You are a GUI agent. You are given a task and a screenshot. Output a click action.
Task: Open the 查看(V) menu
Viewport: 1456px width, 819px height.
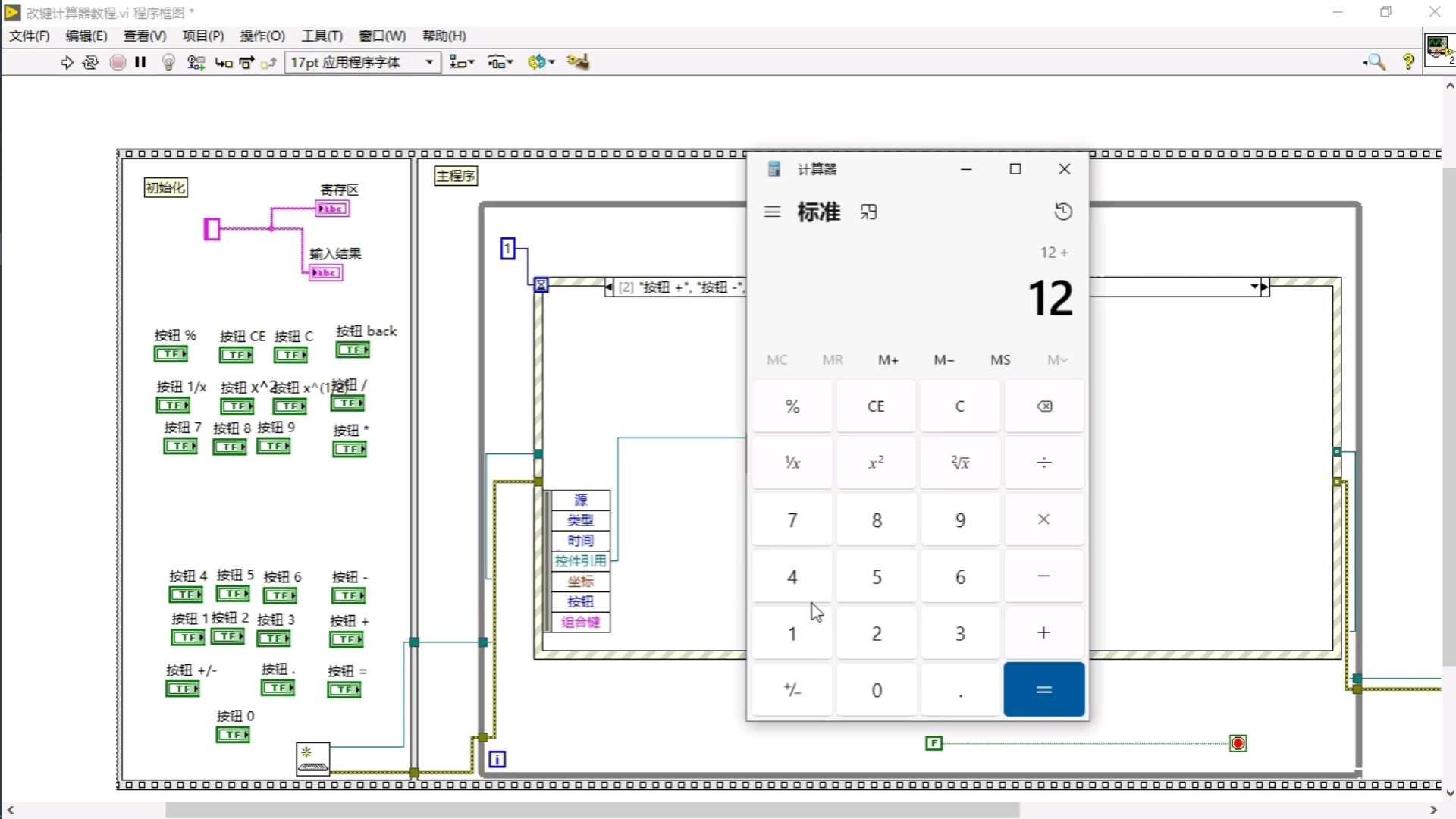(144, 36)
